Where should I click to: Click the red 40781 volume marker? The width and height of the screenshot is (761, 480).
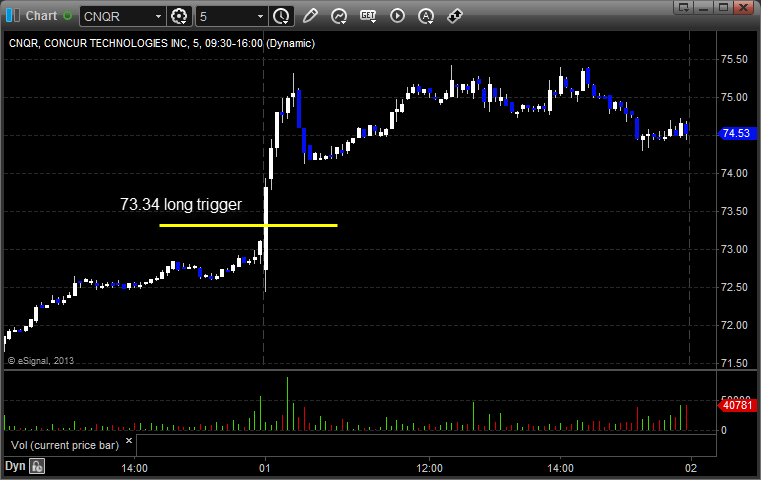click(737, 405)
